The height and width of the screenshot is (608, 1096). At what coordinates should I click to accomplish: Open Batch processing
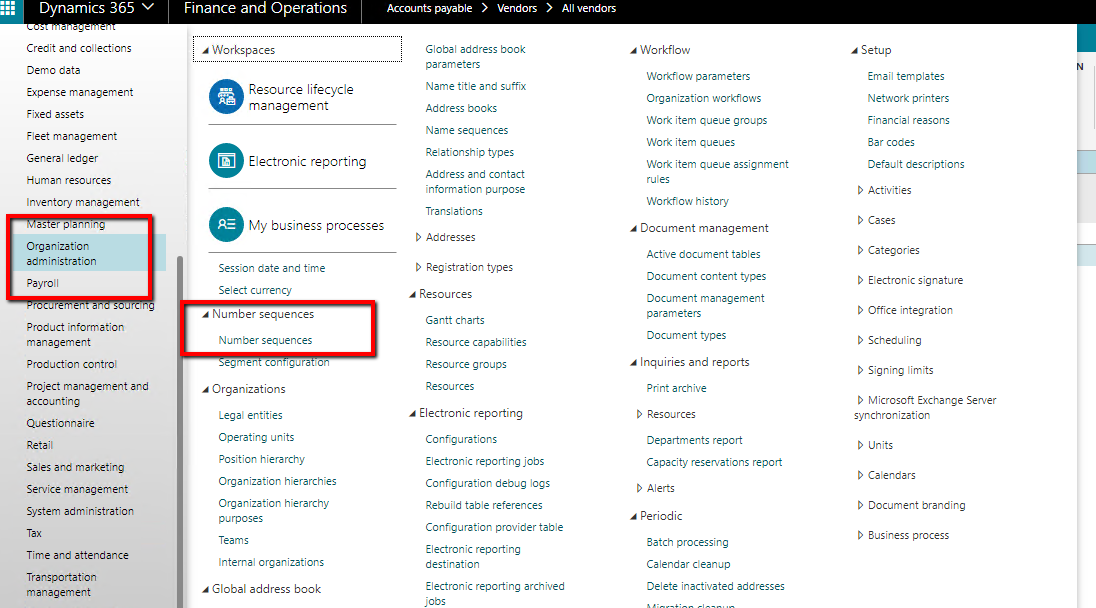pos(688,542)
